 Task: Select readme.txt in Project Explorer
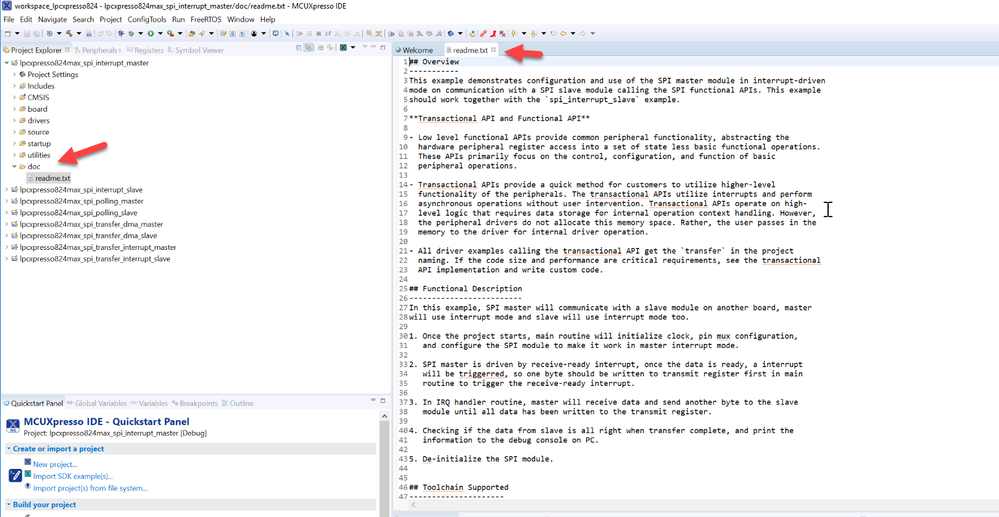click(x=53, y=178)
